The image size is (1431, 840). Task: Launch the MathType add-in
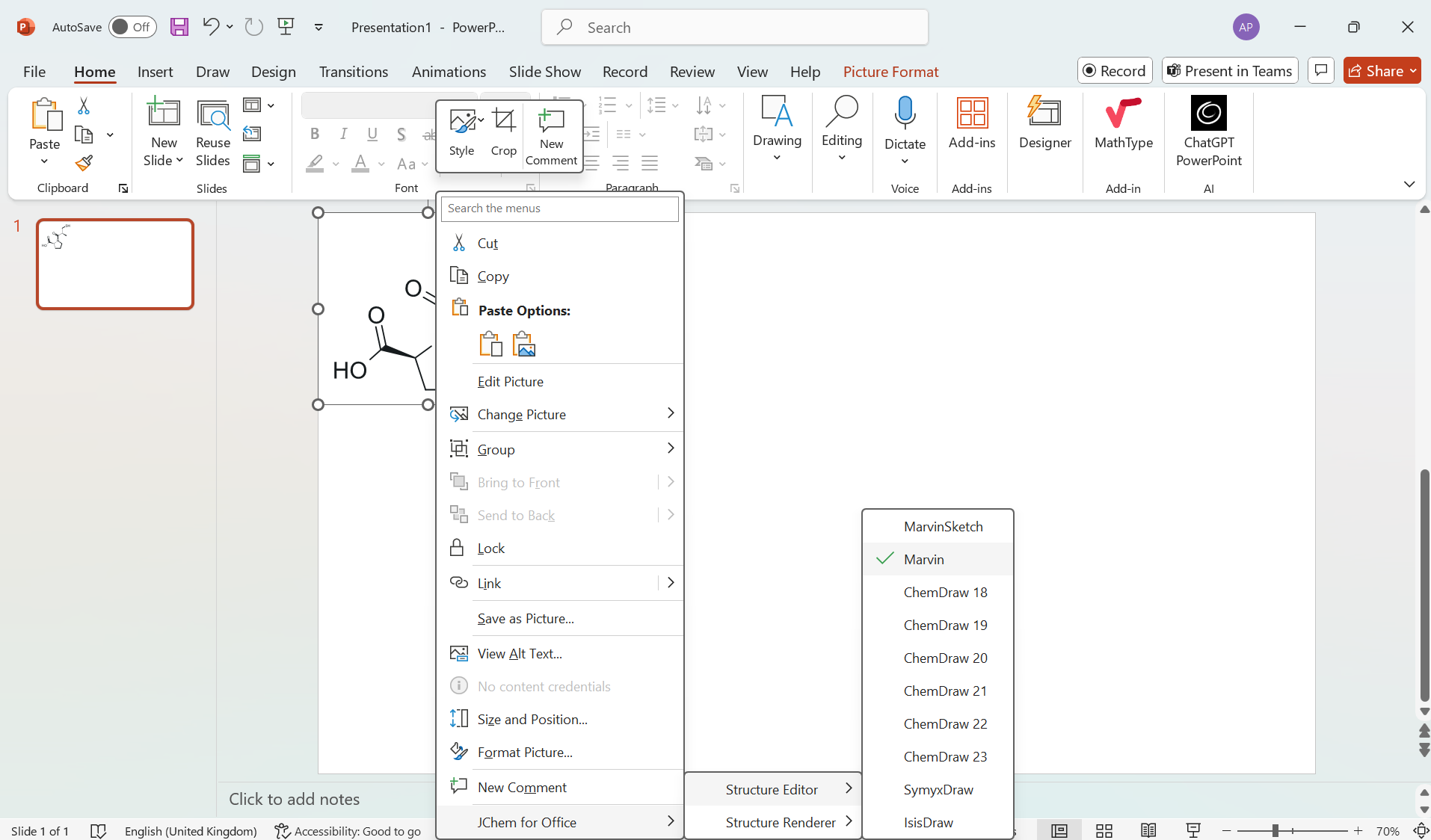click(x=1122, y=131)
